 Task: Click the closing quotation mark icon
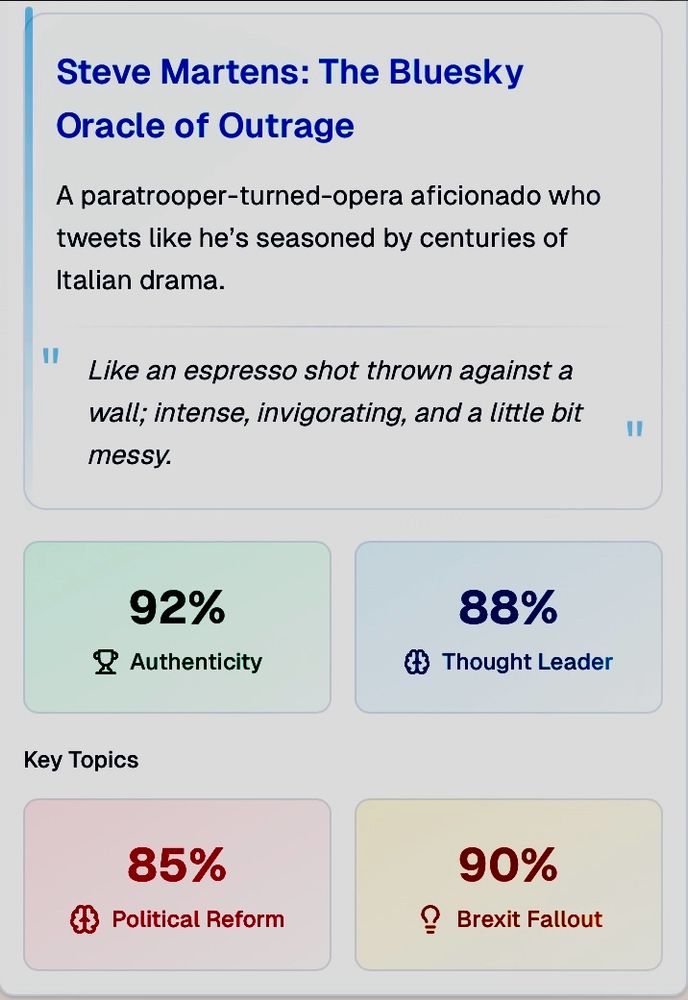click(634, 429)
